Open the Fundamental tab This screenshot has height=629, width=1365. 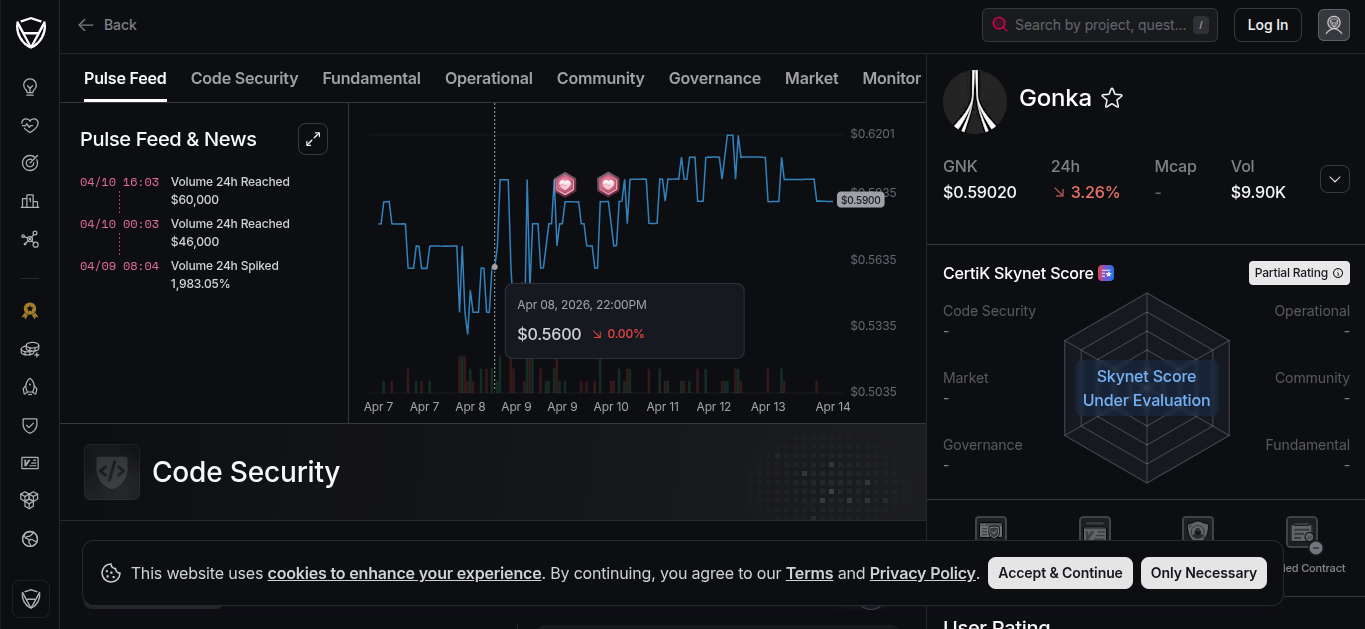371,78
